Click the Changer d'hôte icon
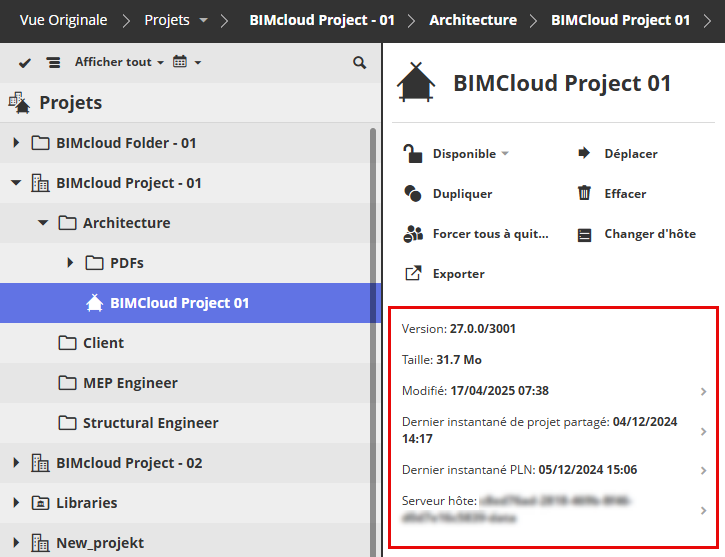The width and height of the screenshot is (725, 557). [585, 234]
